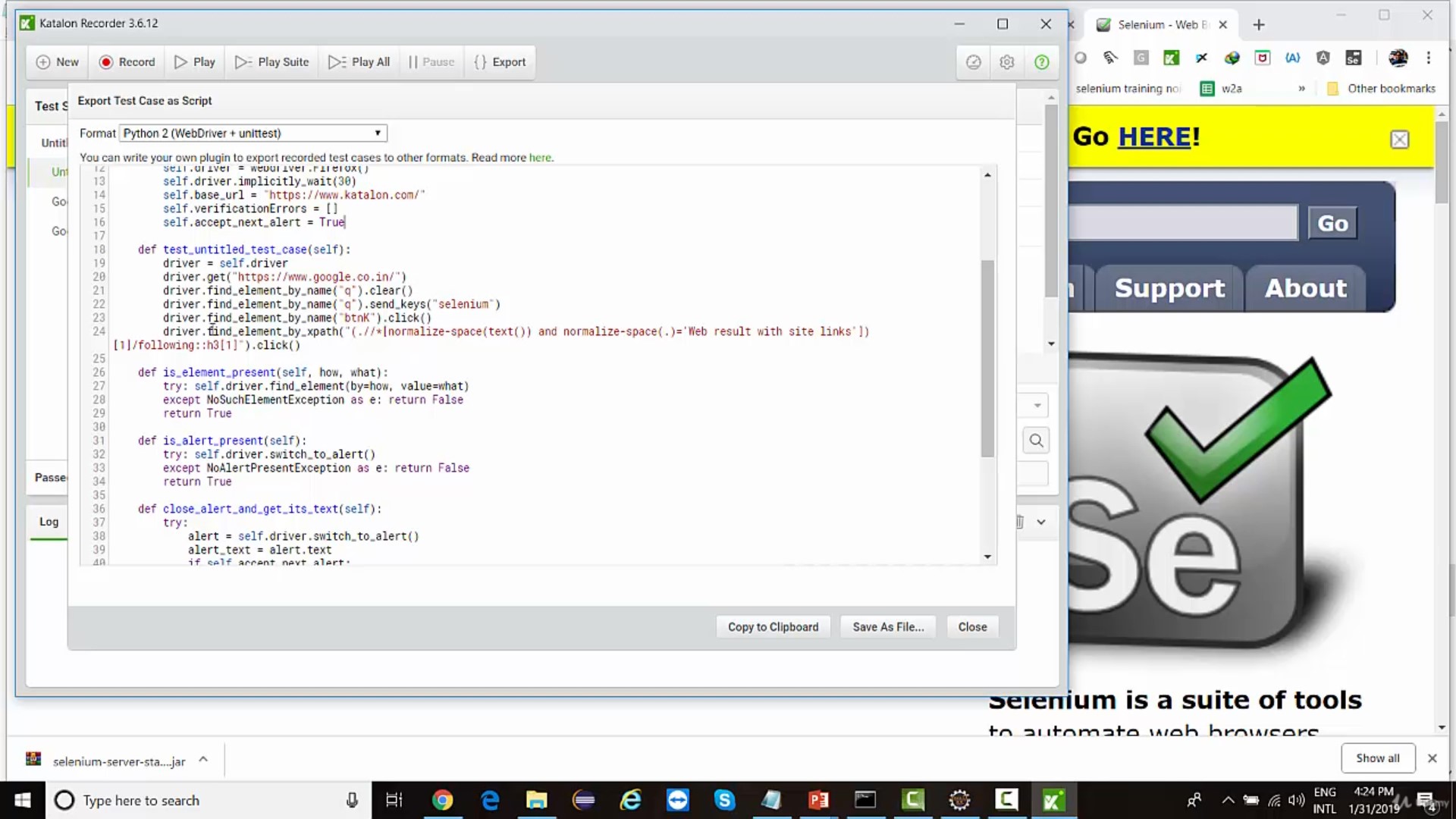Open Internet Explorer from the taskbar
1456x819 pixels.
coord(631,800)
